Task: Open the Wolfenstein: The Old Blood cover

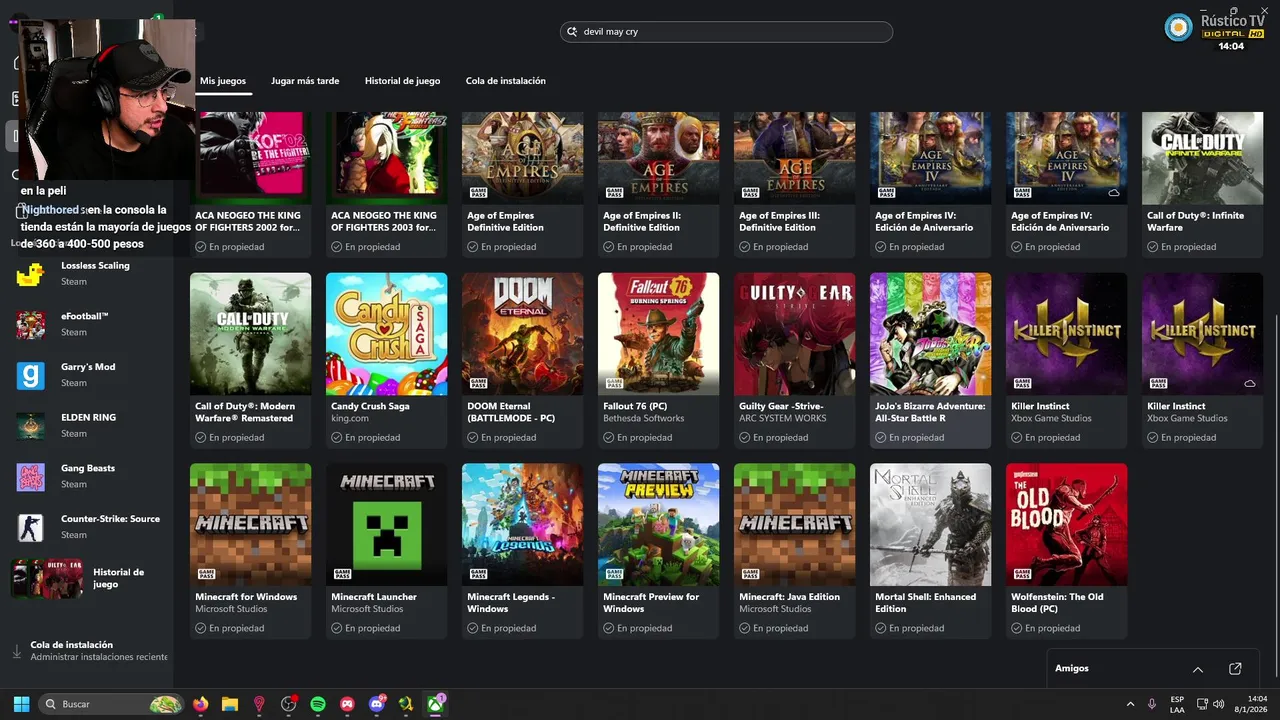Action: pos(1066,524)
